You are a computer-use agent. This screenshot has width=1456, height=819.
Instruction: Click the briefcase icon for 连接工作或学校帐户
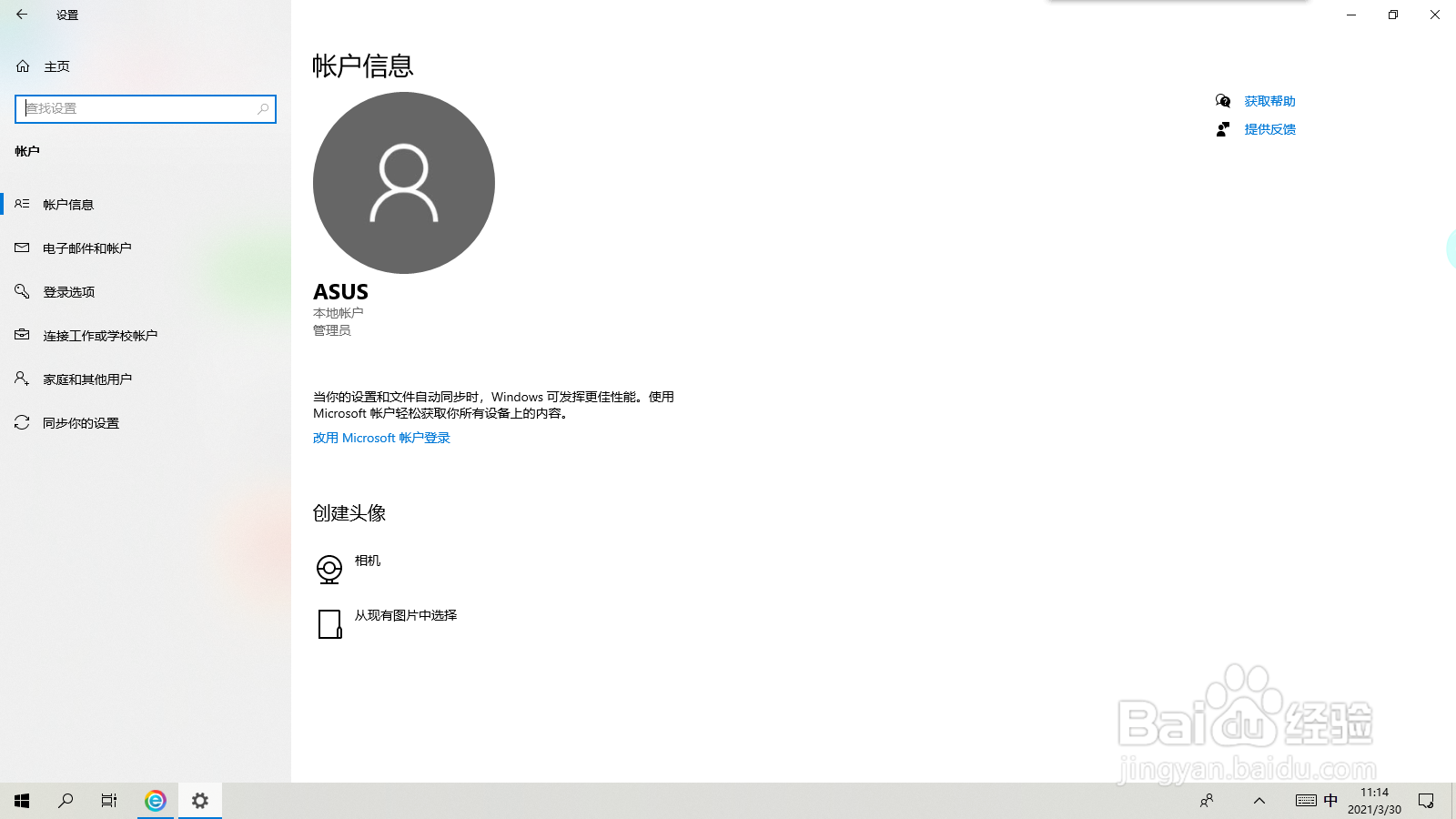coord(22,335)
